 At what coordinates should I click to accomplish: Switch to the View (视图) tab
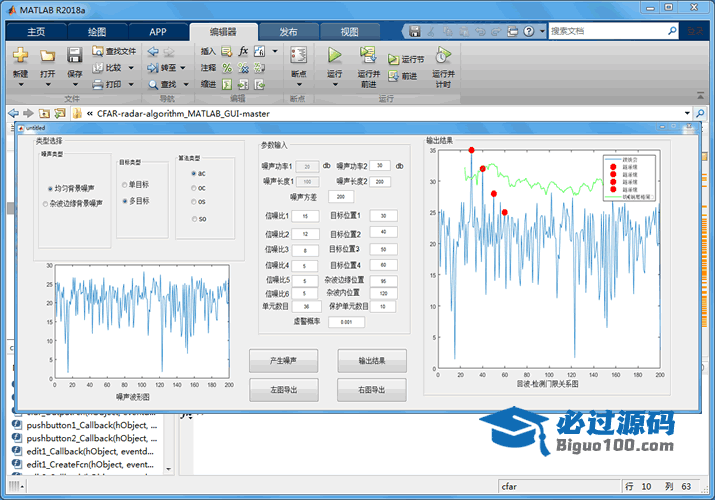click(x=350, y=31)
